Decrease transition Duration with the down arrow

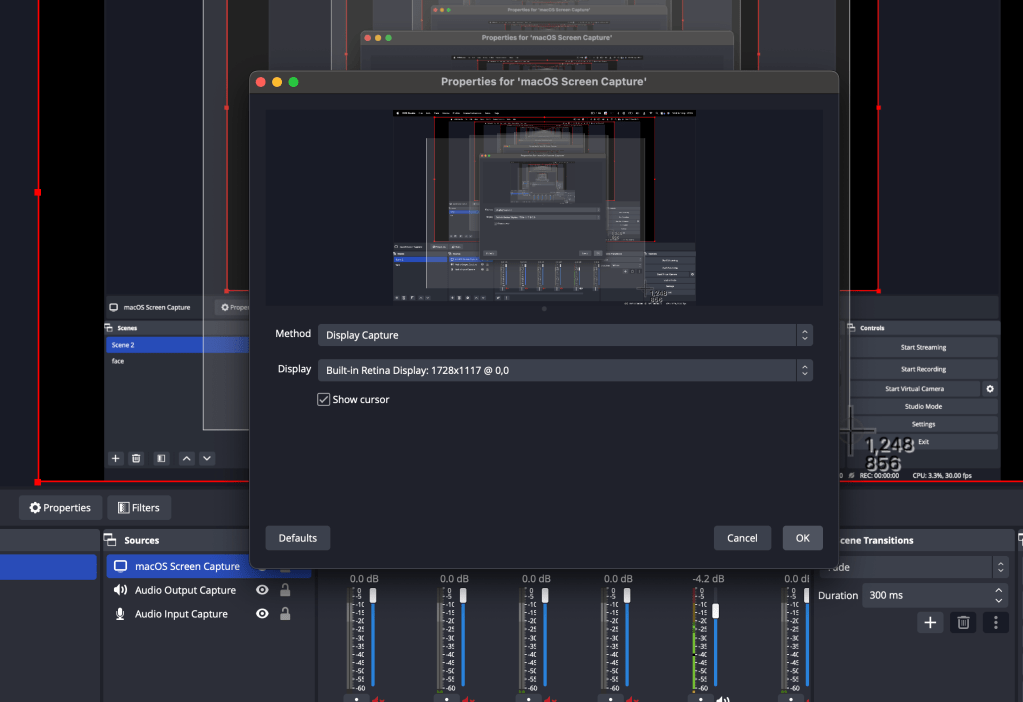click(999, 600)
